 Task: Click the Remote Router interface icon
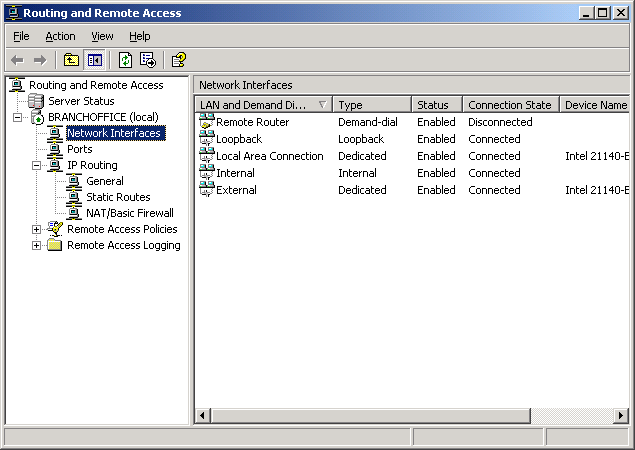207,122
